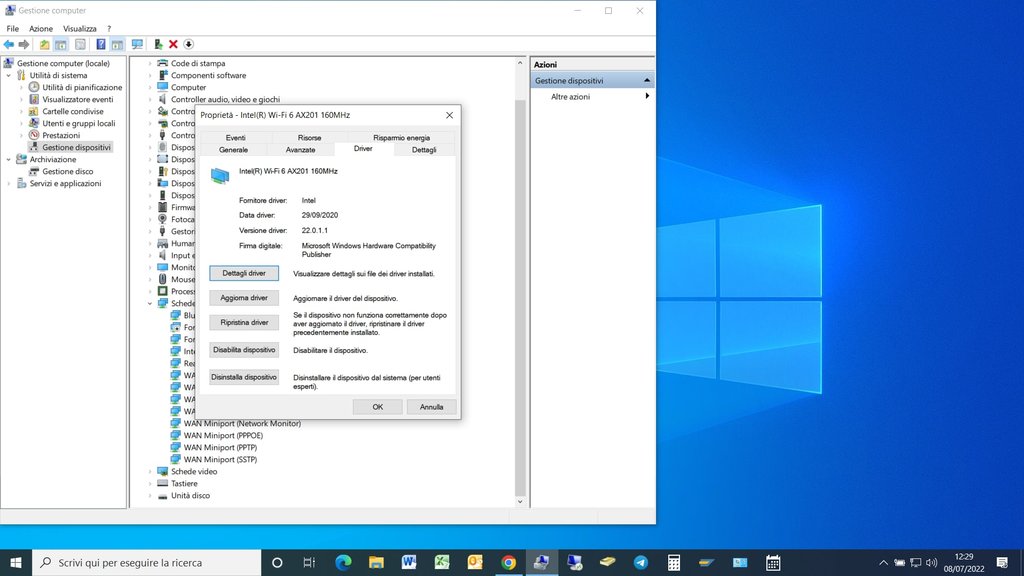Click the device list scrollbar down arrow
The height and width of the screenshot is (576, 1024).
click(520, 502)
